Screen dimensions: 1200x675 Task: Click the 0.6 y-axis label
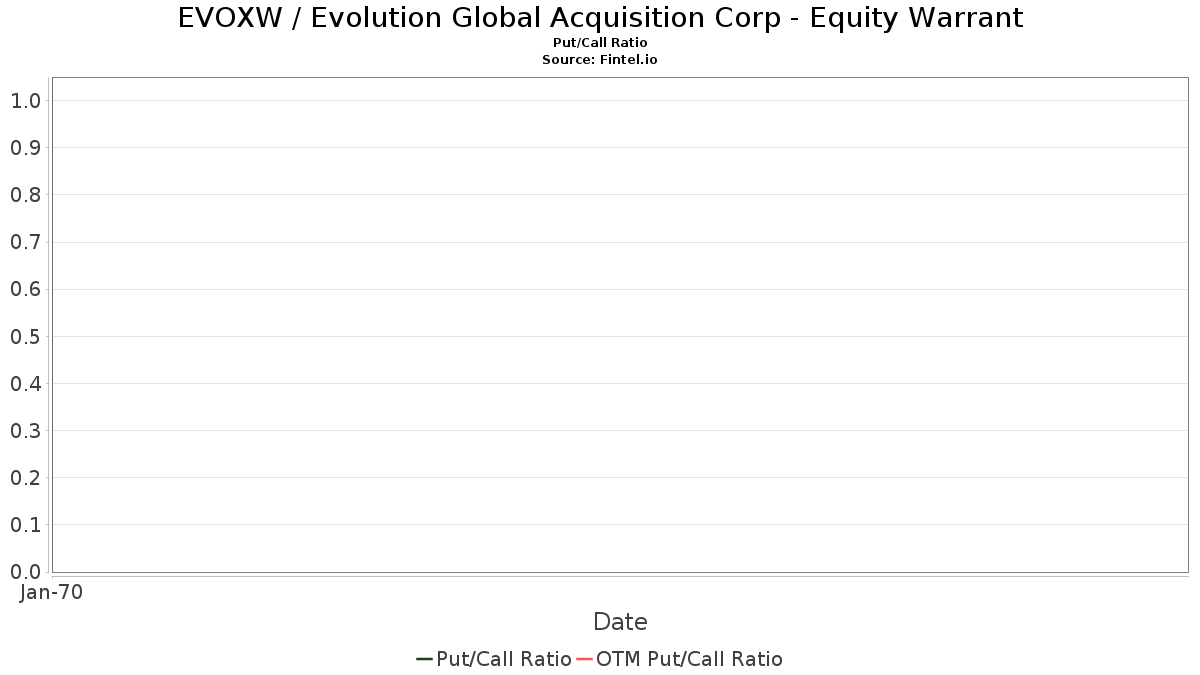(25, 290)
